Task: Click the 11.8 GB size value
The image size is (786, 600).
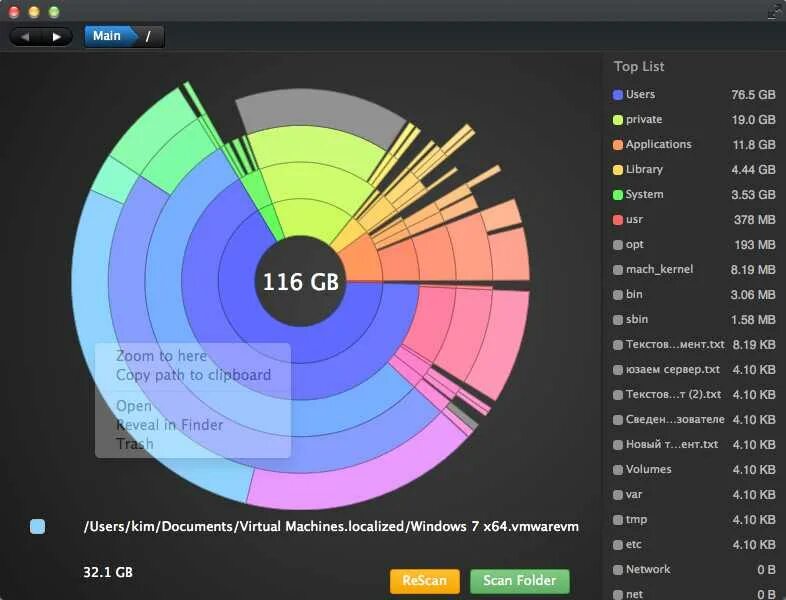Action: click(x=754, y=145)
